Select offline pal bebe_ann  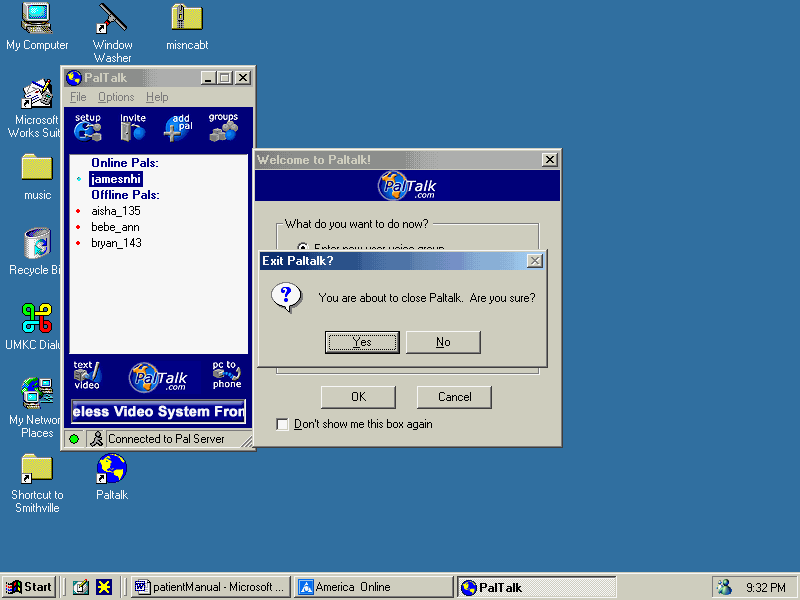115,227
